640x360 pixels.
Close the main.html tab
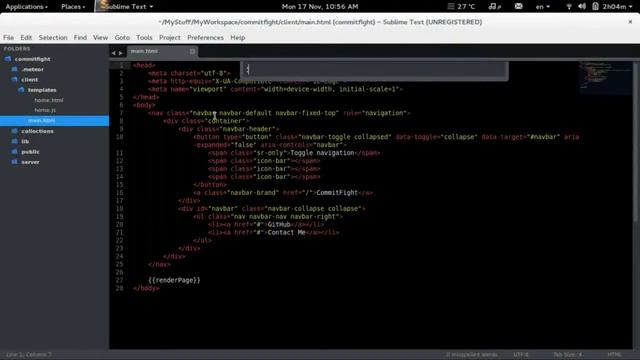[x=192, y=51]
